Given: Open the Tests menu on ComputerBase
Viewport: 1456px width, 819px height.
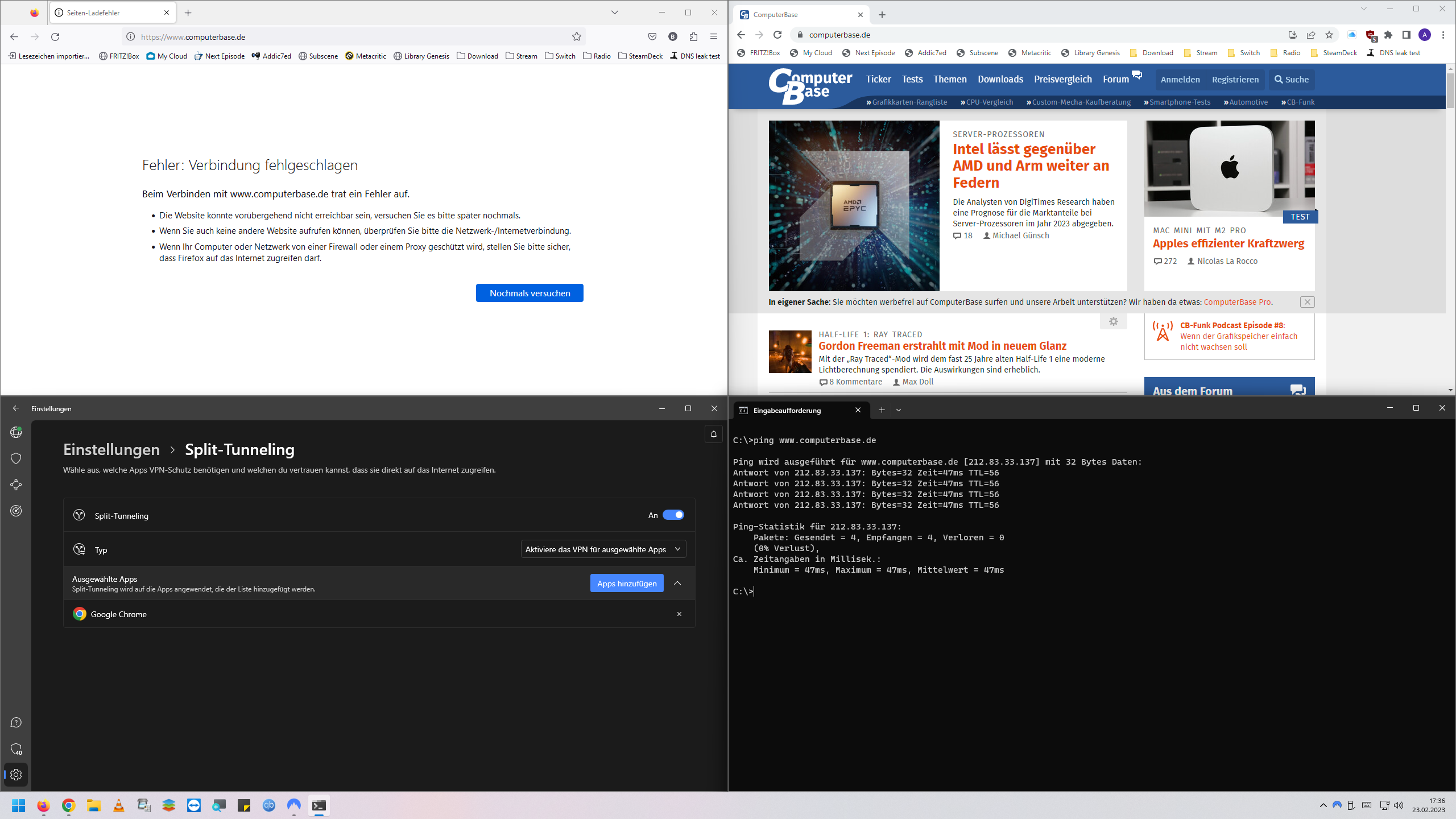Looking at the screenshot, I should click(912, 79).
